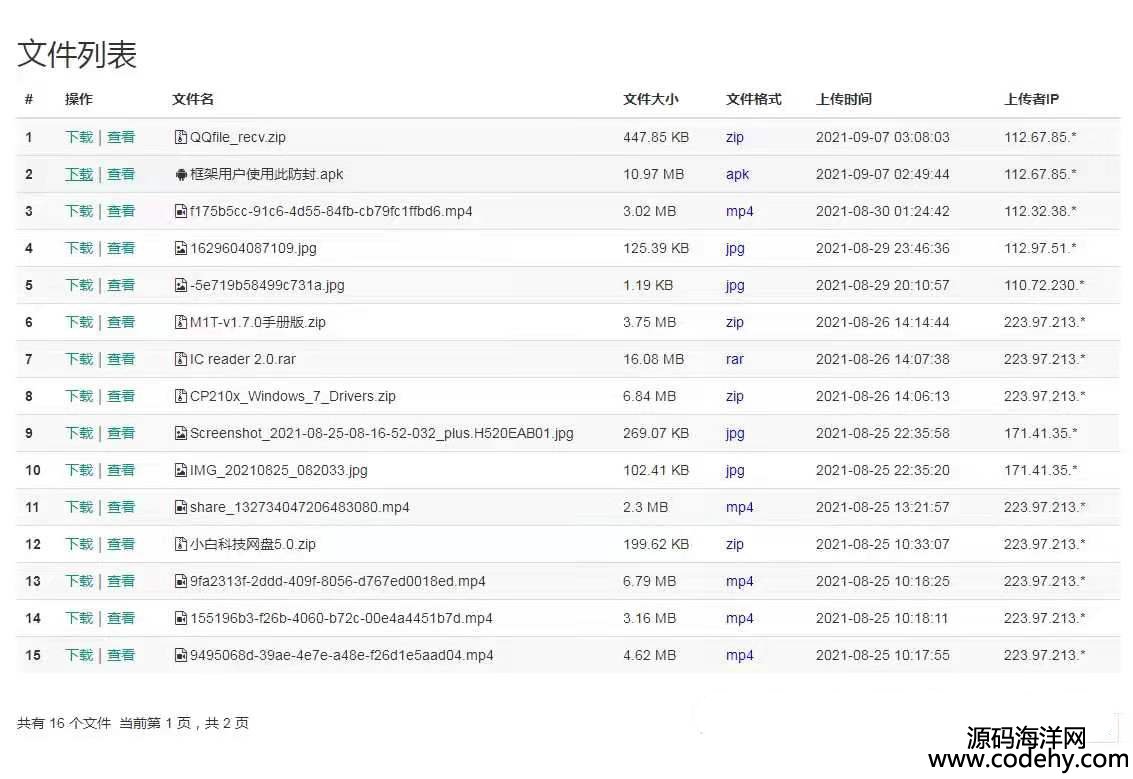This screenshot has height=779, width=1133.
Task: View the apk file in row 2
Action: (x=121, y=174)
